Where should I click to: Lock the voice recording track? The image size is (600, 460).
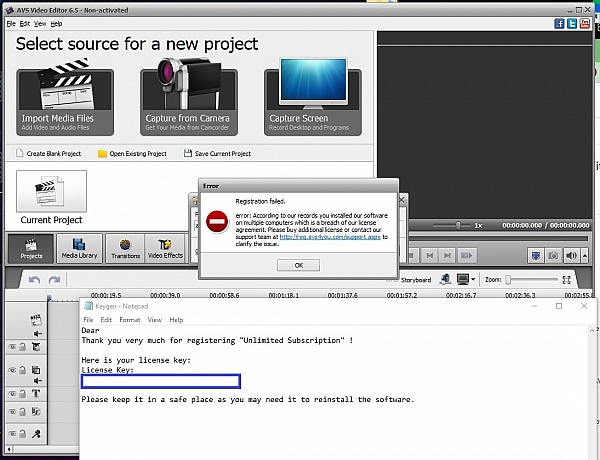coord(23,434)
